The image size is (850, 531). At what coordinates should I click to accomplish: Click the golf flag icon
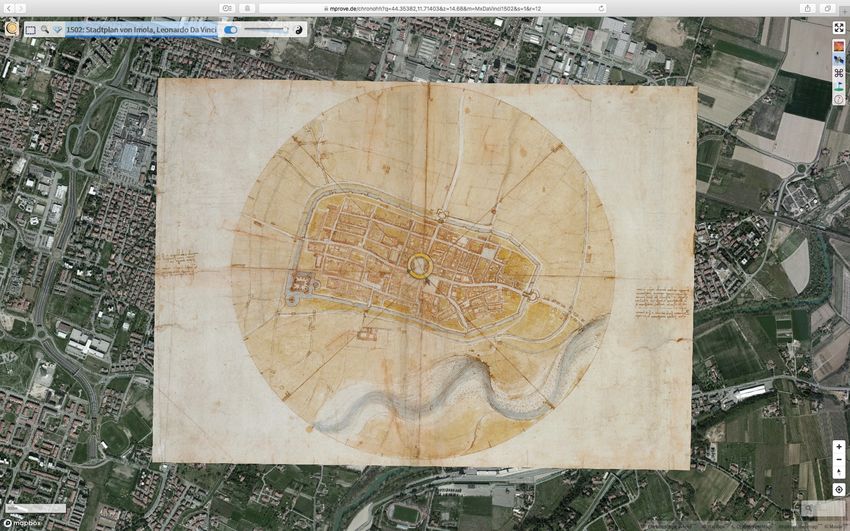[x=839, y=86]
